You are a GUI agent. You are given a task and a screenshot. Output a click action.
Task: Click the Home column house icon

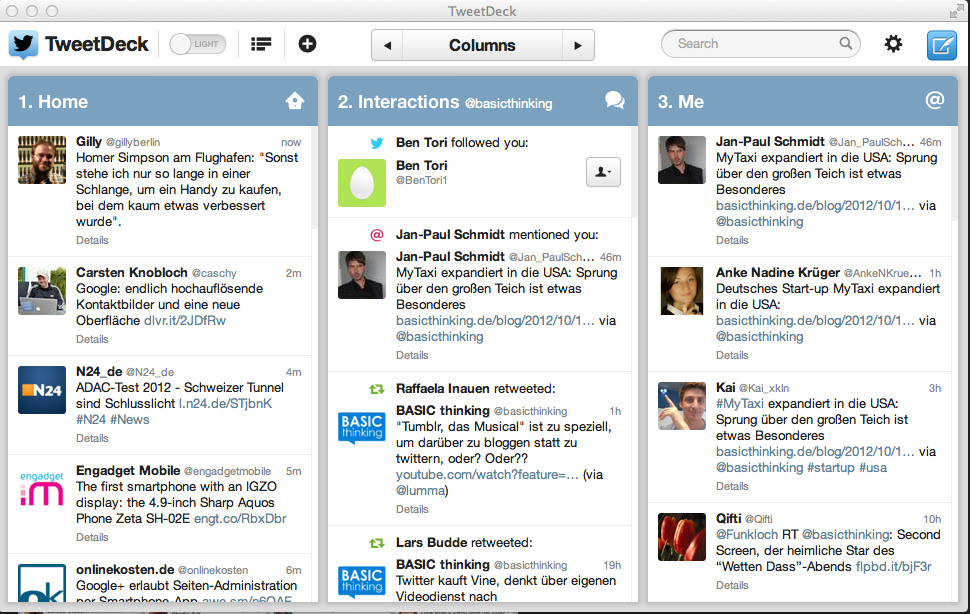click(x=294, y=101)
